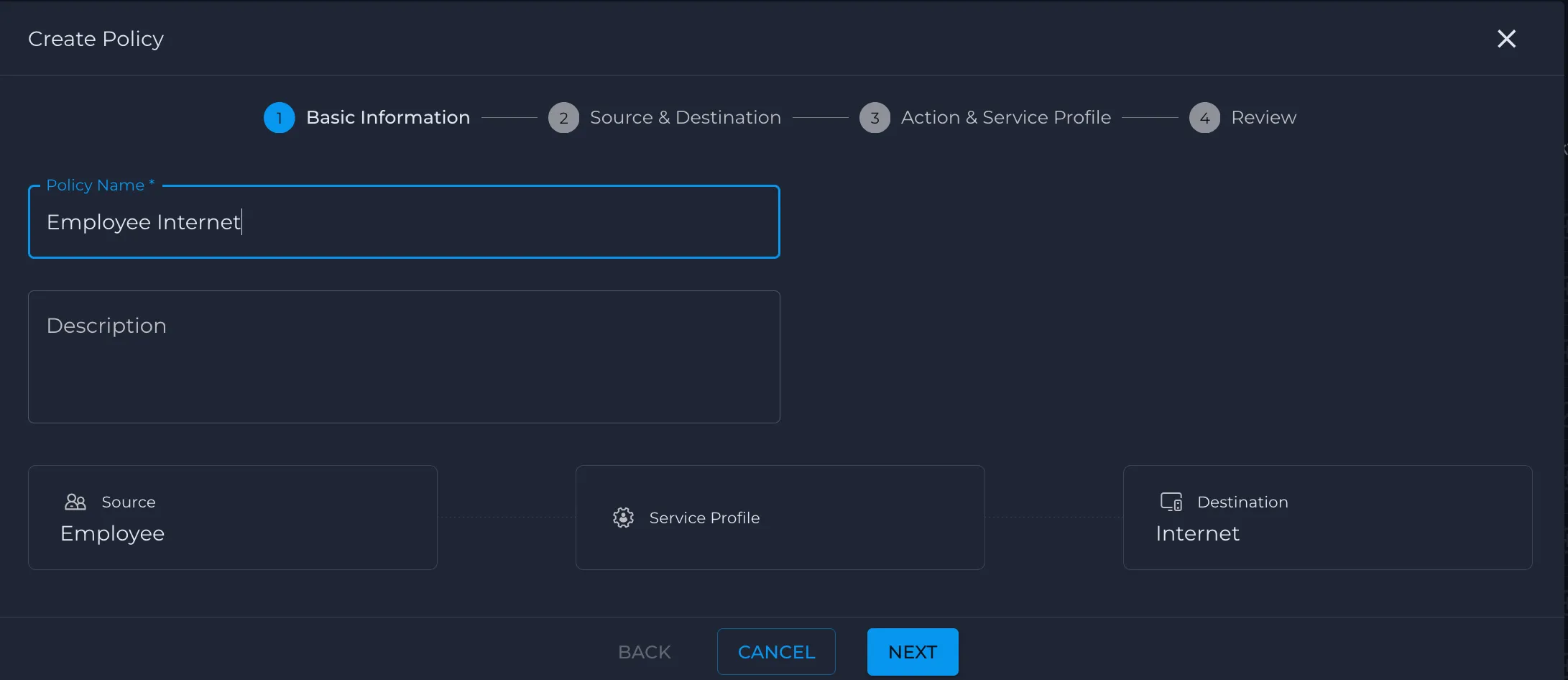Select step 2 circle indicator
This screenshot has width=1568, height=680.
pos(563,118)
